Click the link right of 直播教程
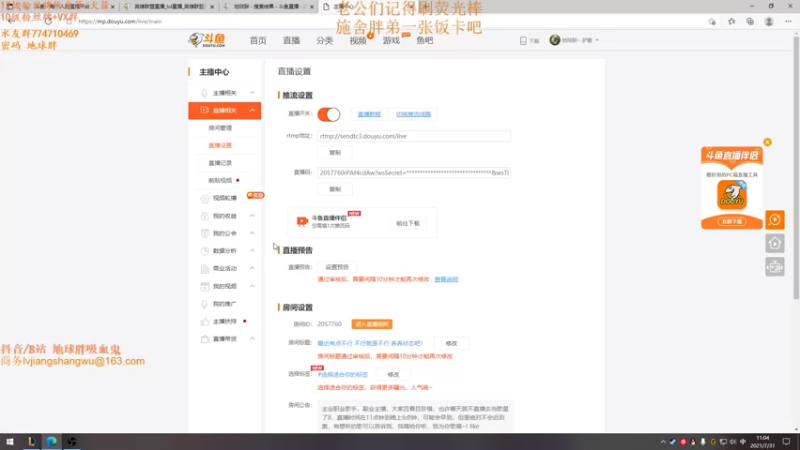Image resolution: width=800 pixels, height=450 pixels. pos(413,114)
